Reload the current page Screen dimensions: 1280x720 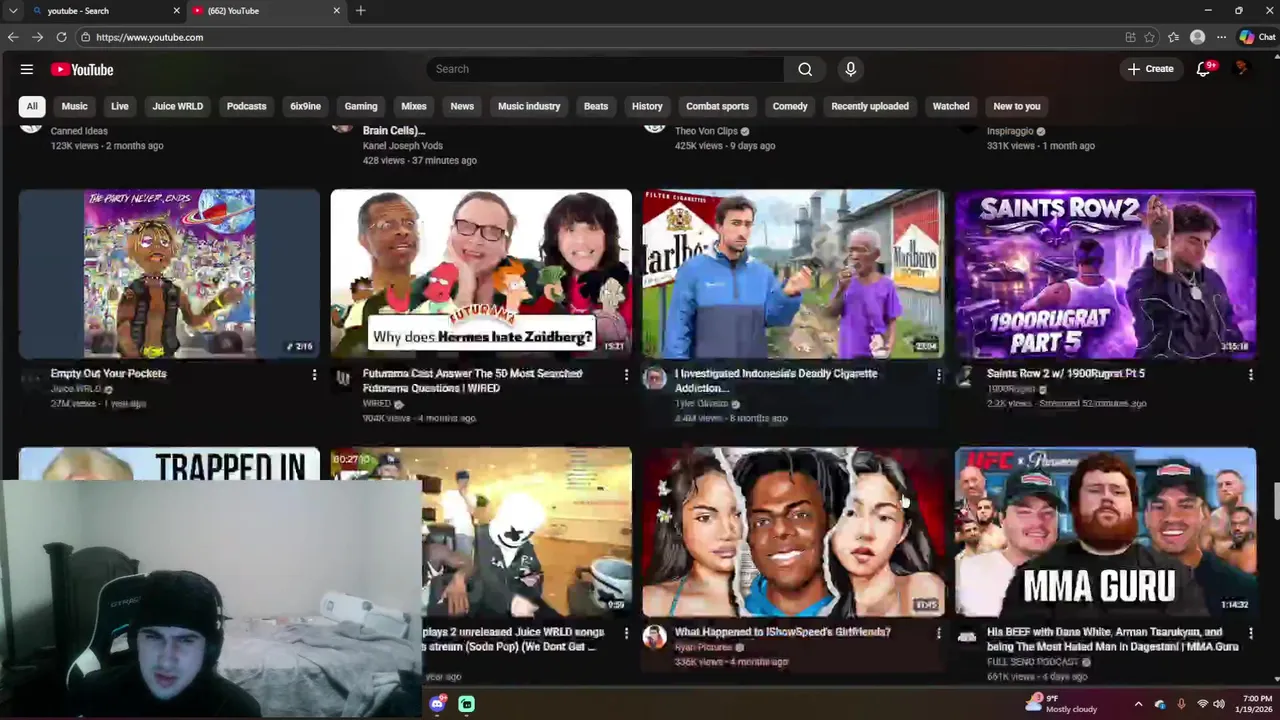pos(61,37)
